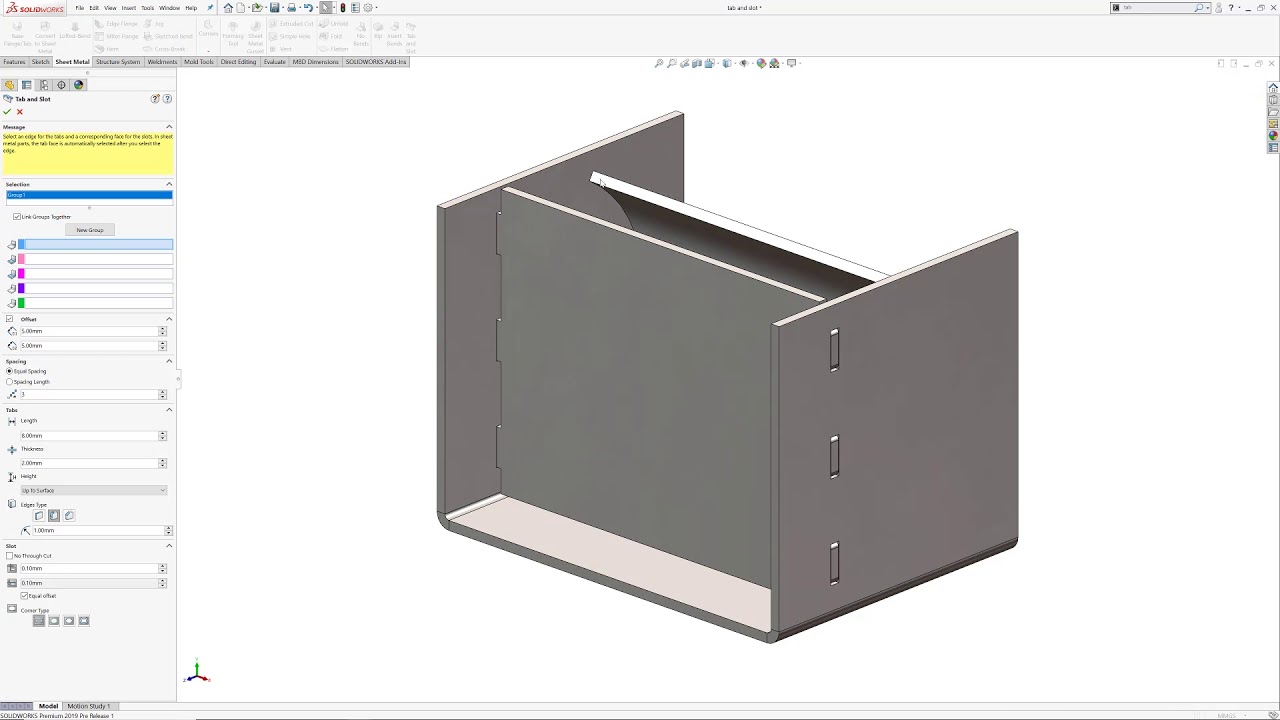Select the first Edges Type icon
1280x720 pixels.
pyautogui.click(x=39, y=516)
